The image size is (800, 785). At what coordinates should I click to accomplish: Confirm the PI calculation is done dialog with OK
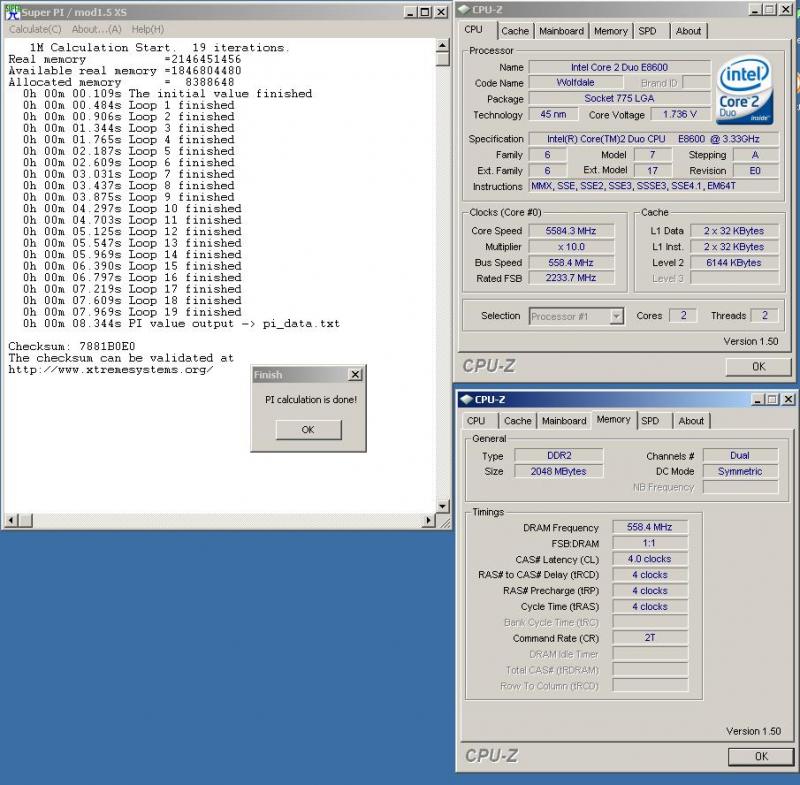click(308, 429)
